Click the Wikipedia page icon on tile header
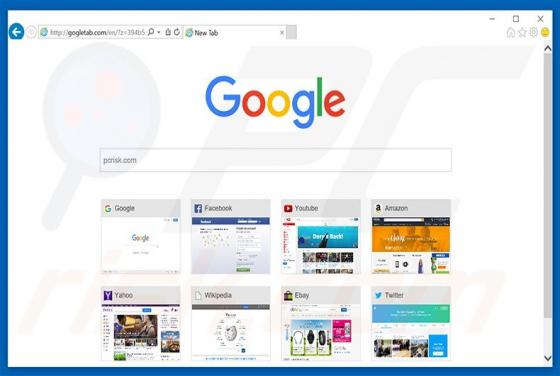This screenshot has width=560, height=376. point(198,295)
